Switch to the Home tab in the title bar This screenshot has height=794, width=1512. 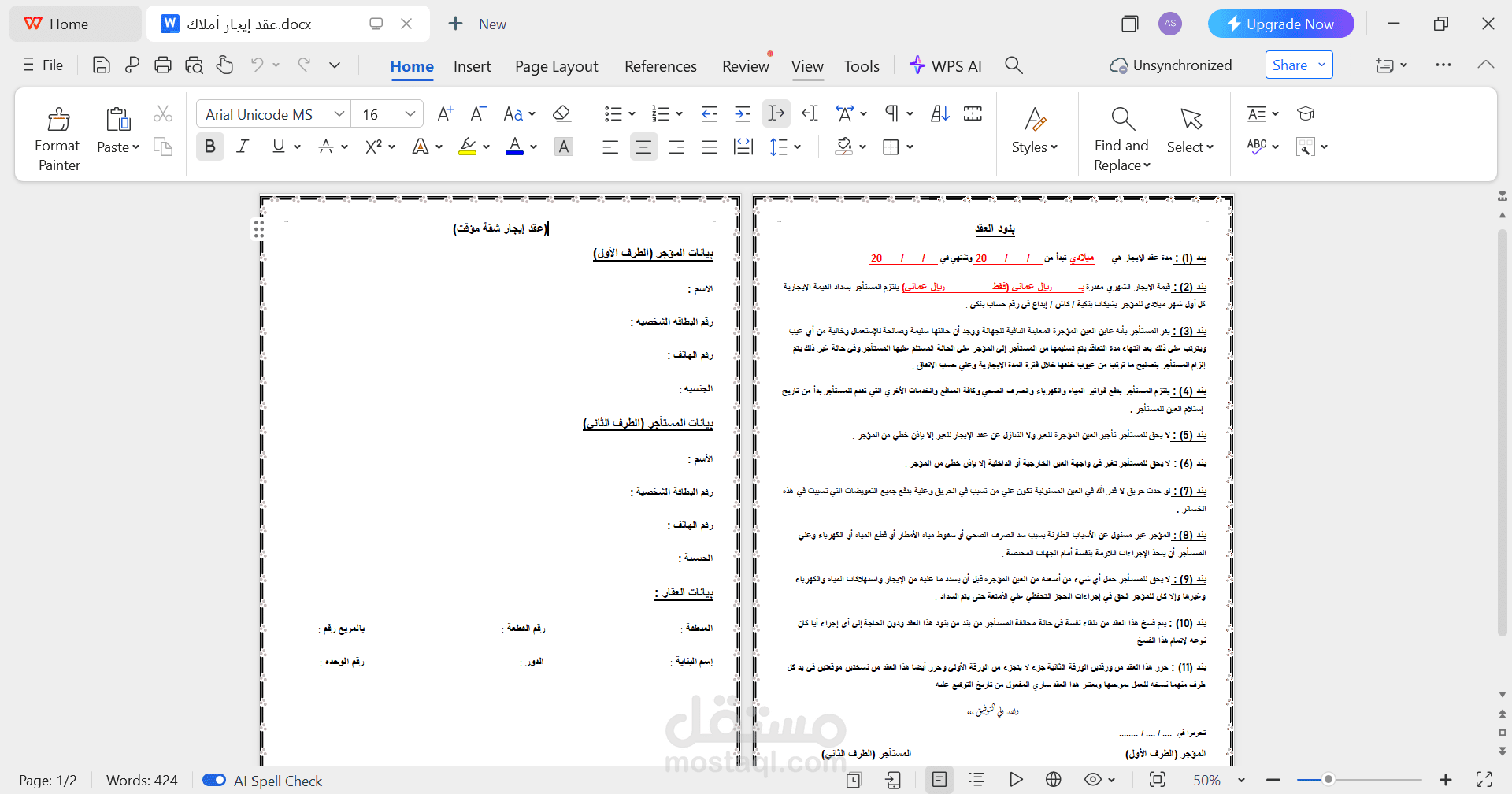75,24
